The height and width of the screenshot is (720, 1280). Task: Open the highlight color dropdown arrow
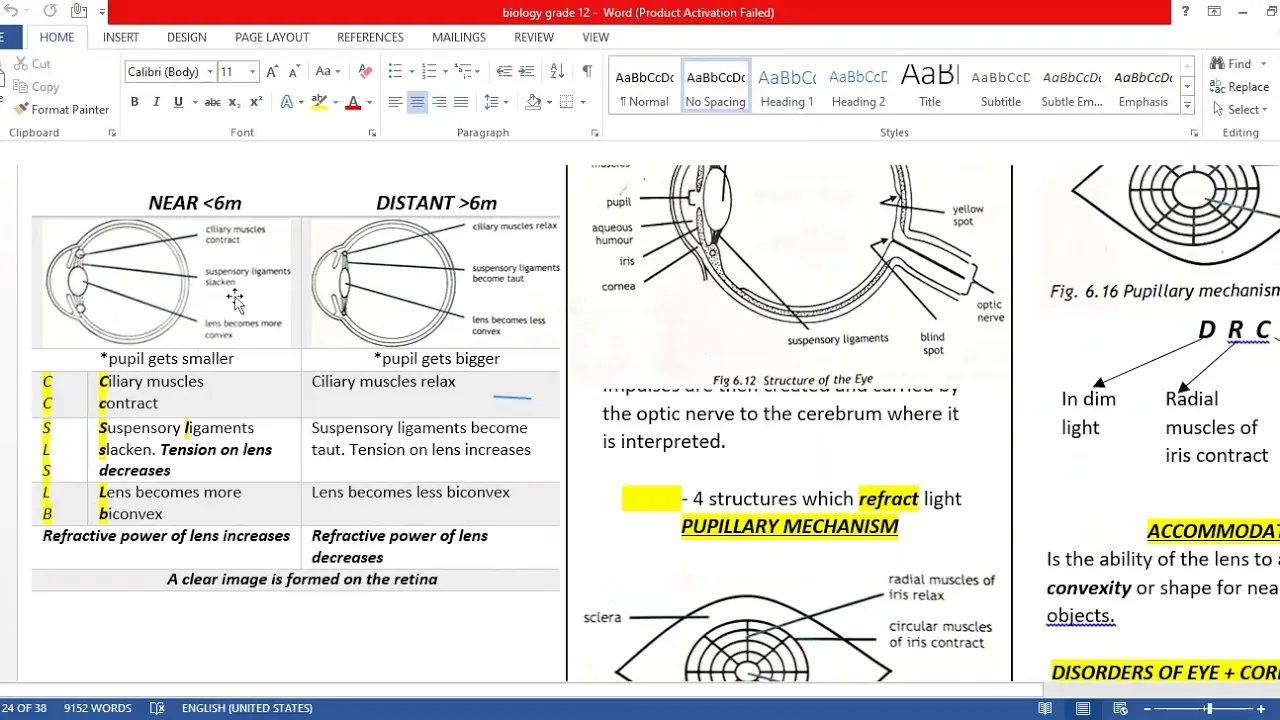(x=335, y=102)
